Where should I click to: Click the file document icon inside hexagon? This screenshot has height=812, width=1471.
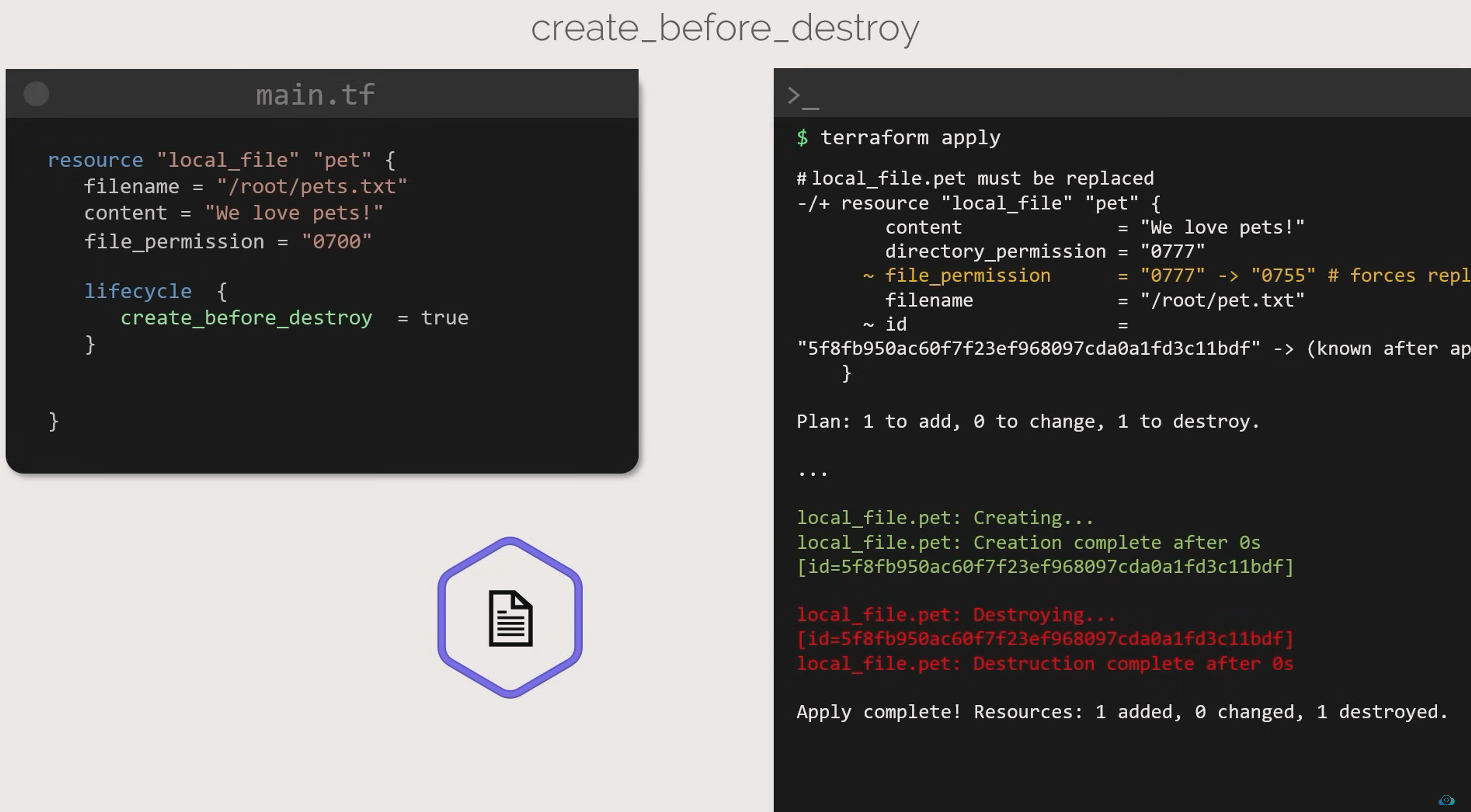(511, 619)
